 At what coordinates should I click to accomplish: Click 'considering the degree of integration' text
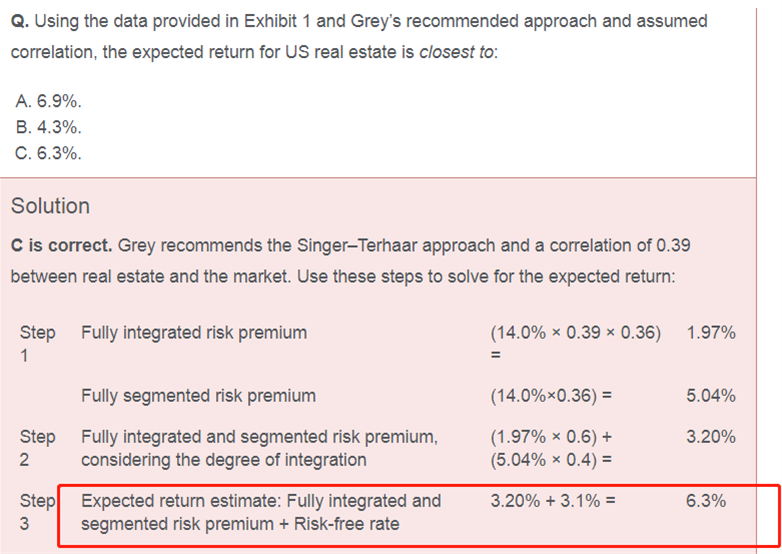(224, 460)
